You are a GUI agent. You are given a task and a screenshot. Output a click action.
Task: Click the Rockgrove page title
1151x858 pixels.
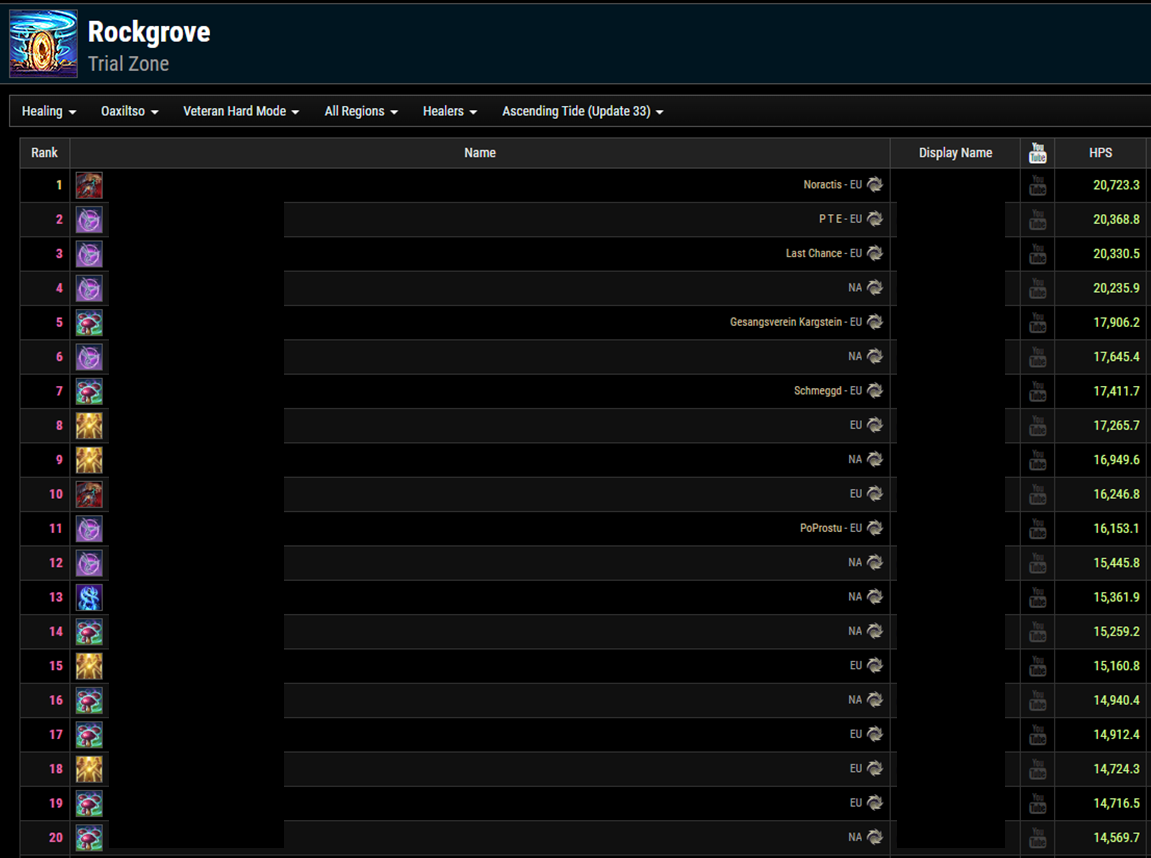pyautogui.click(x=149, y=32)
